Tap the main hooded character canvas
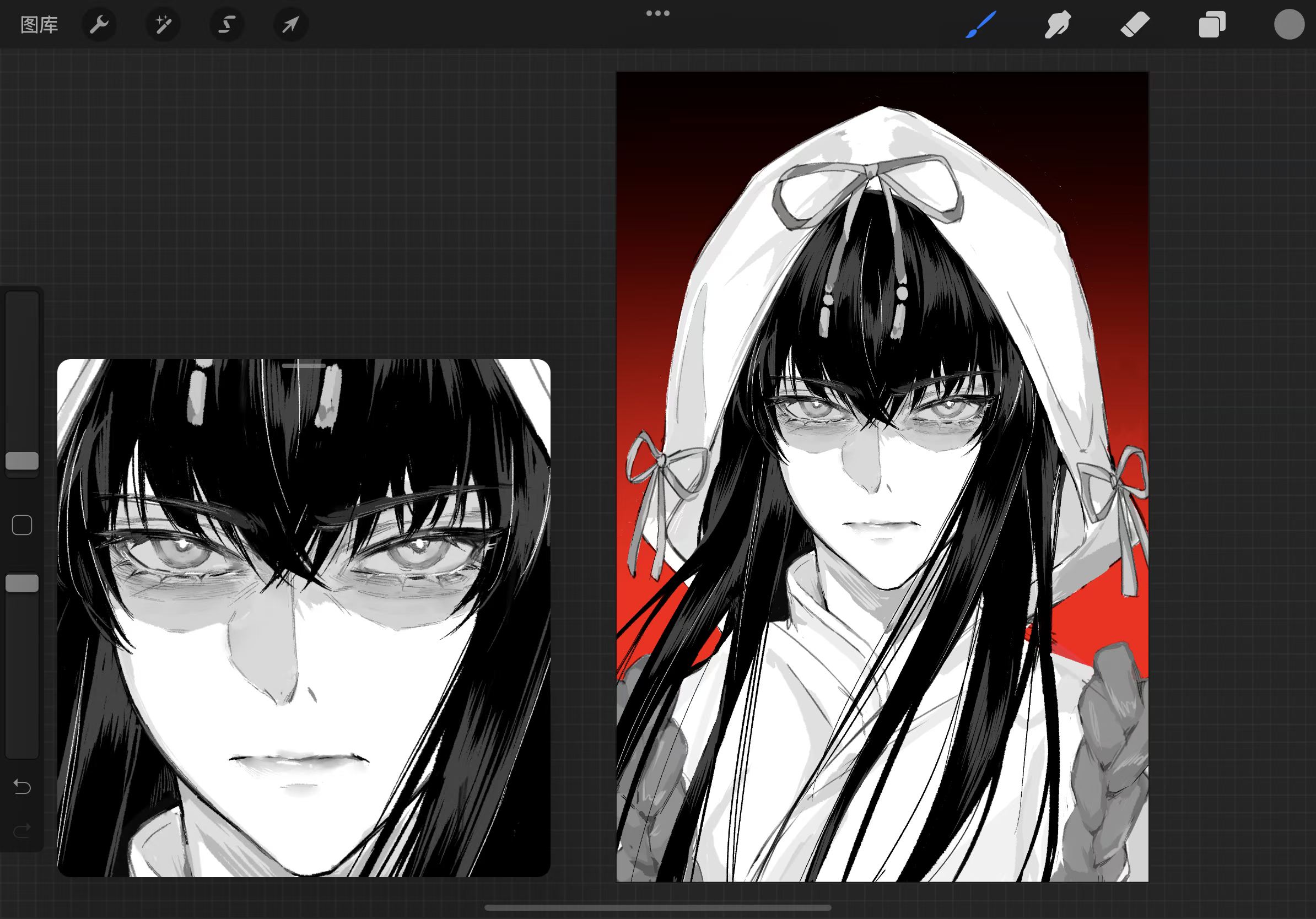1316x919 pixels. 882,475
